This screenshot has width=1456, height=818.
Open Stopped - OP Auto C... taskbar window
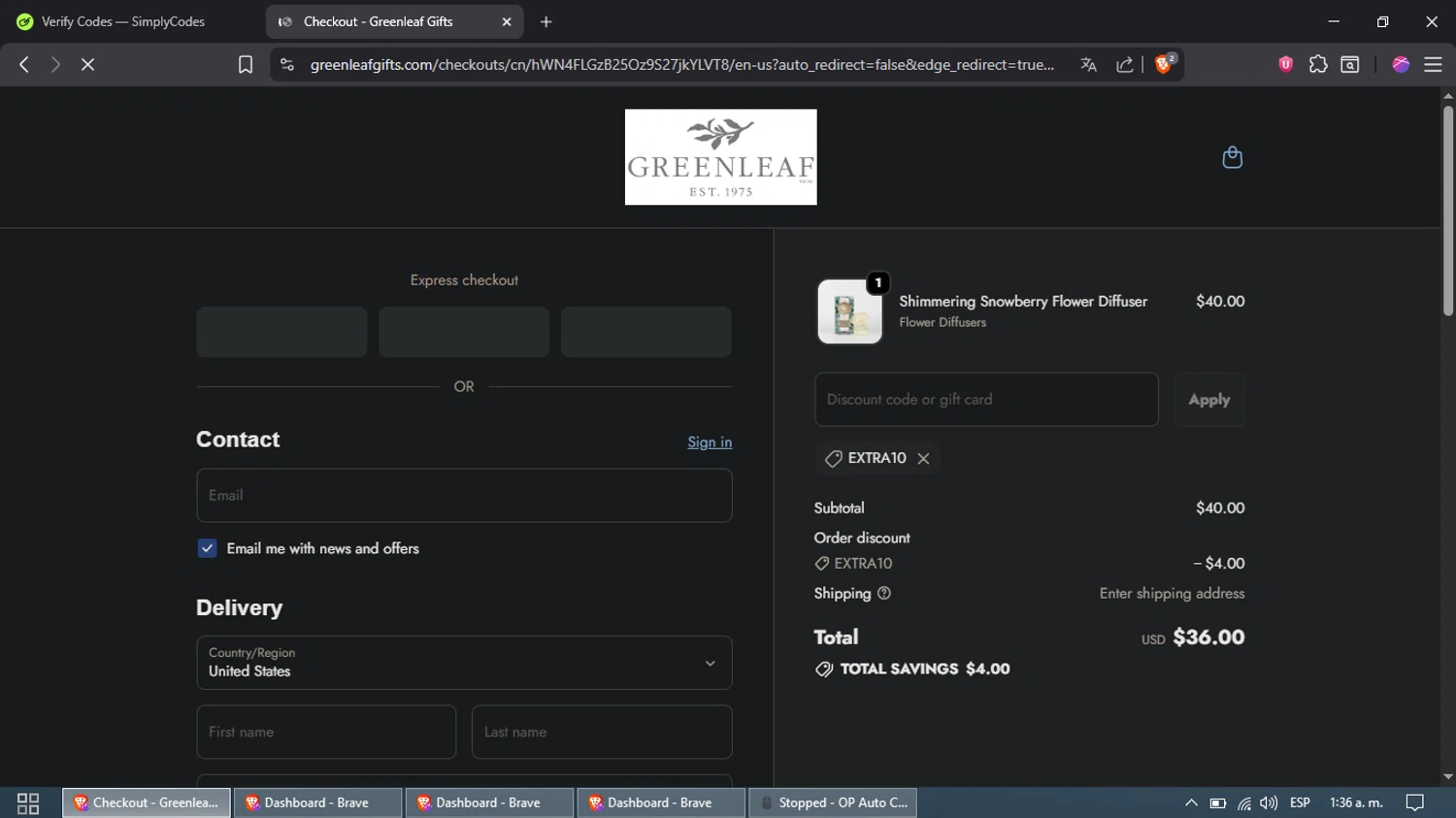click(x=833, y=803)
